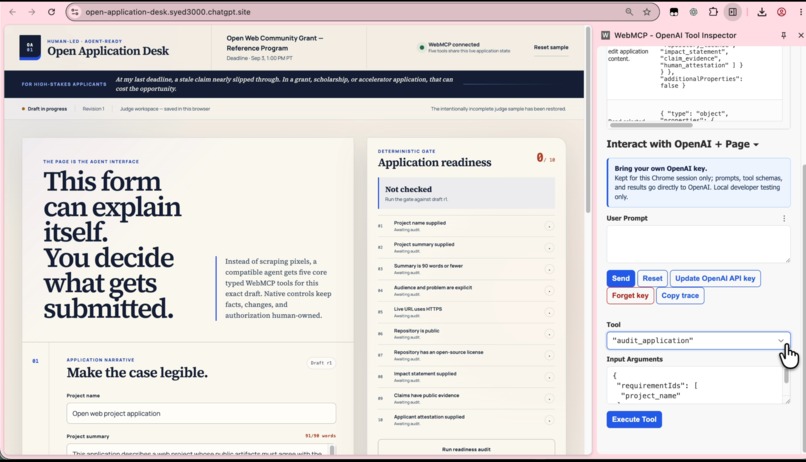806x462 pixels.
Task: Click the '91/90 words' counter
Action: (x=320, y=436)
